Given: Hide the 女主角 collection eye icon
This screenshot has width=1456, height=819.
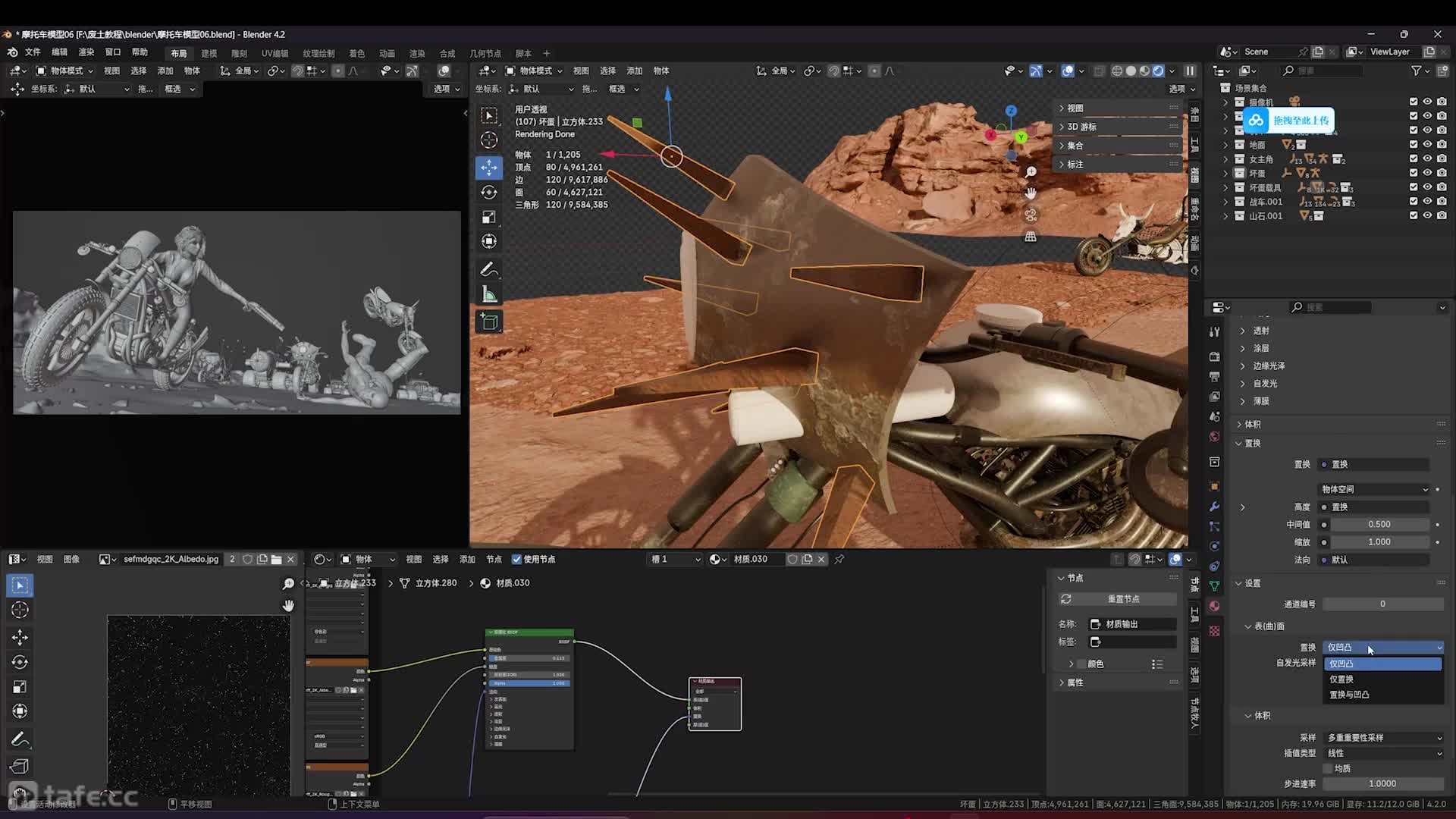Looking at the screenshot, I should pyautogui.click(x=1427, y=158).
